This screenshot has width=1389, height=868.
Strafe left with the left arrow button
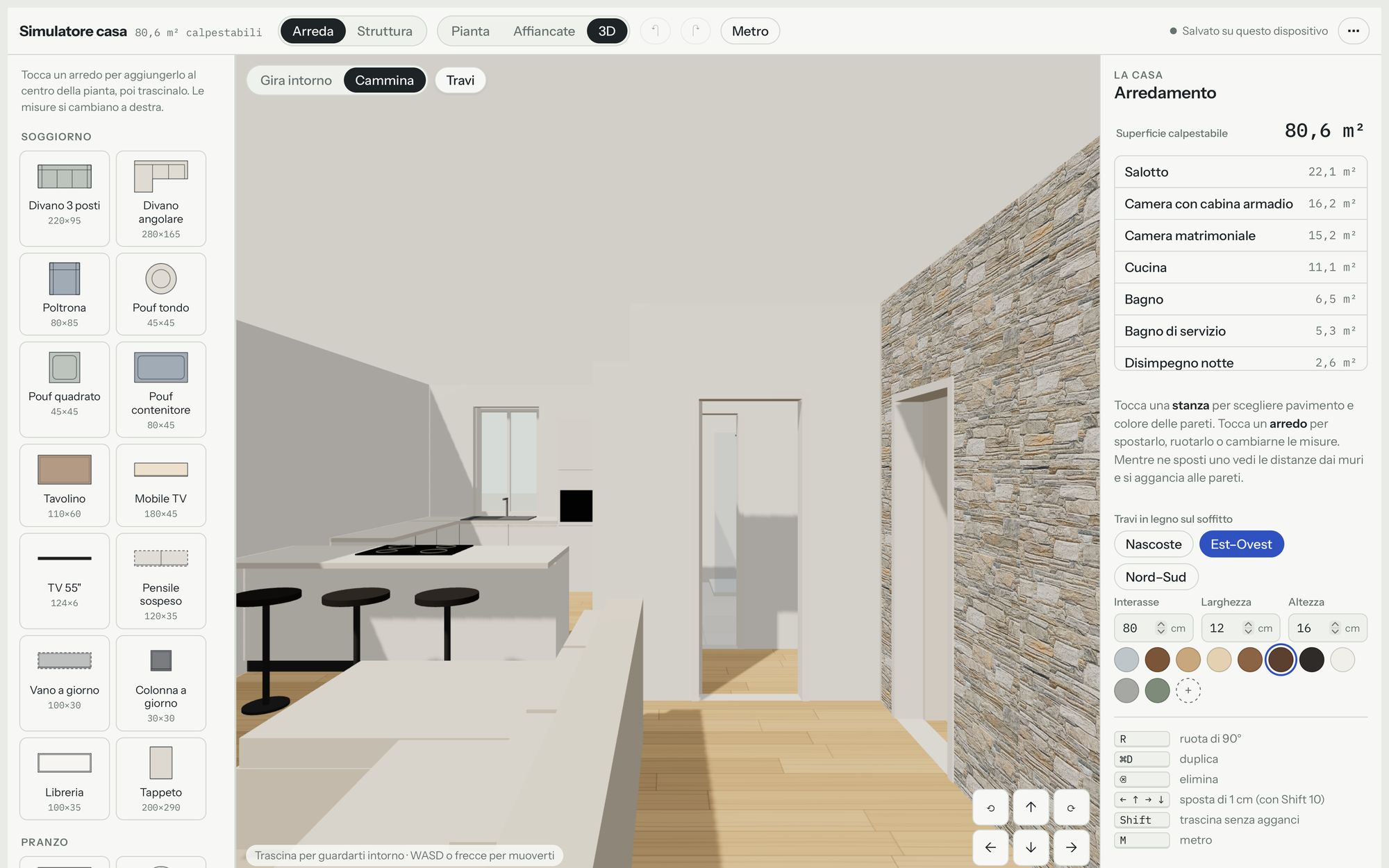click(x=990, y=847)
